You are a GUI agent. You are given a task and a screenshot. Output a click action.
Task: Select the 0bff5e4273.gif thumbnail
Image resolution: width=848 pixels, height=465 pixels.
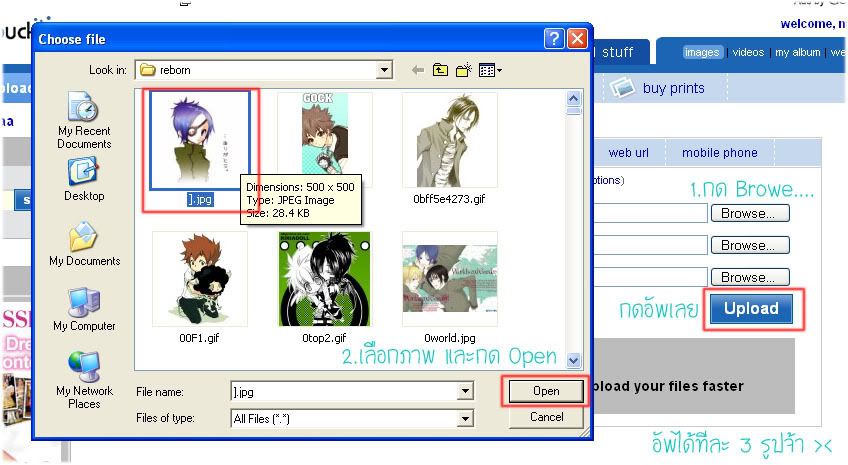[449, 140]
